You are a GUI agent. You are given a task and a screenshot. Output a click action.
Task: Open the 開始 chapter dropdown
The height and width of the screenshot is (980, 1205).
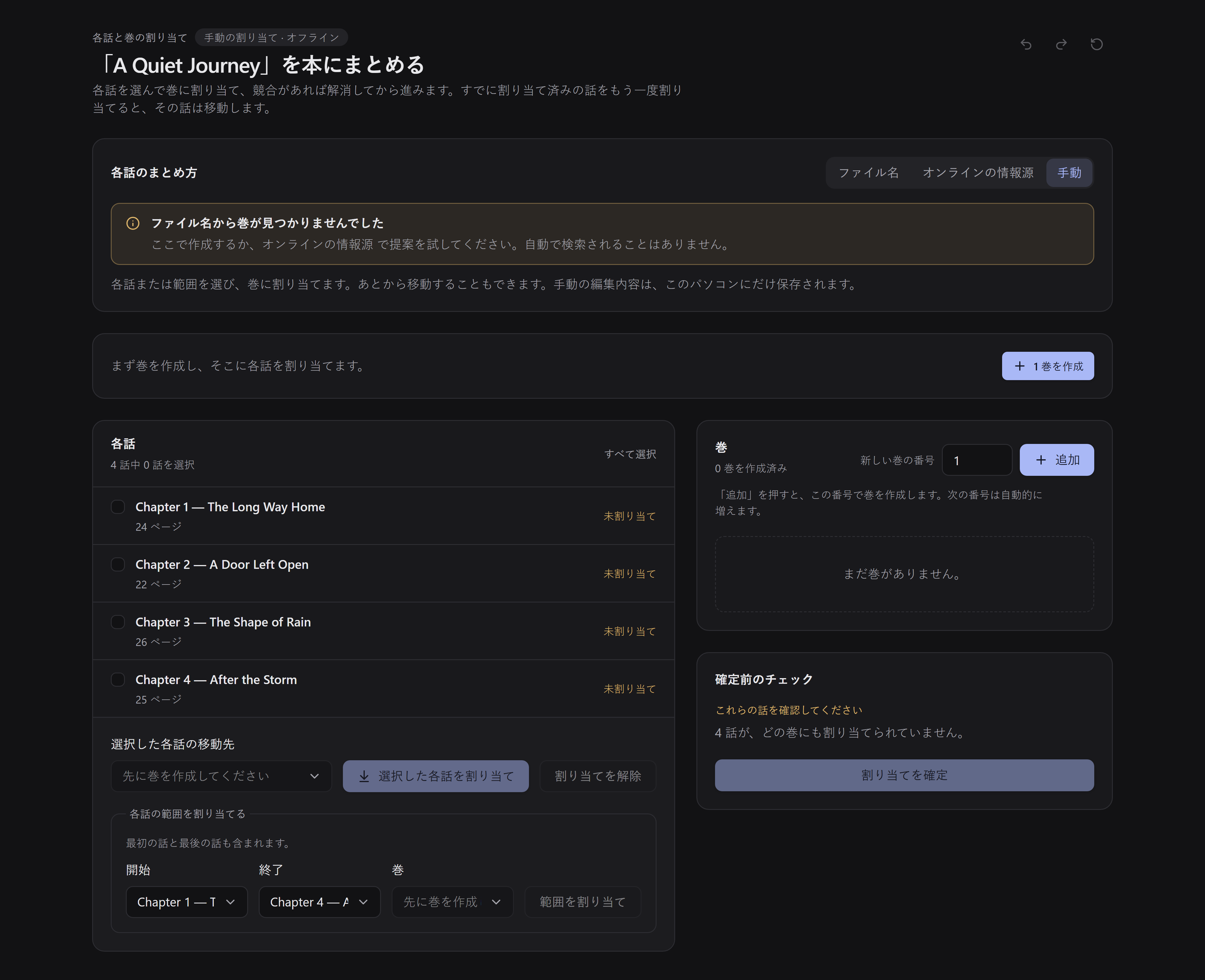click(x=187, y=902)
